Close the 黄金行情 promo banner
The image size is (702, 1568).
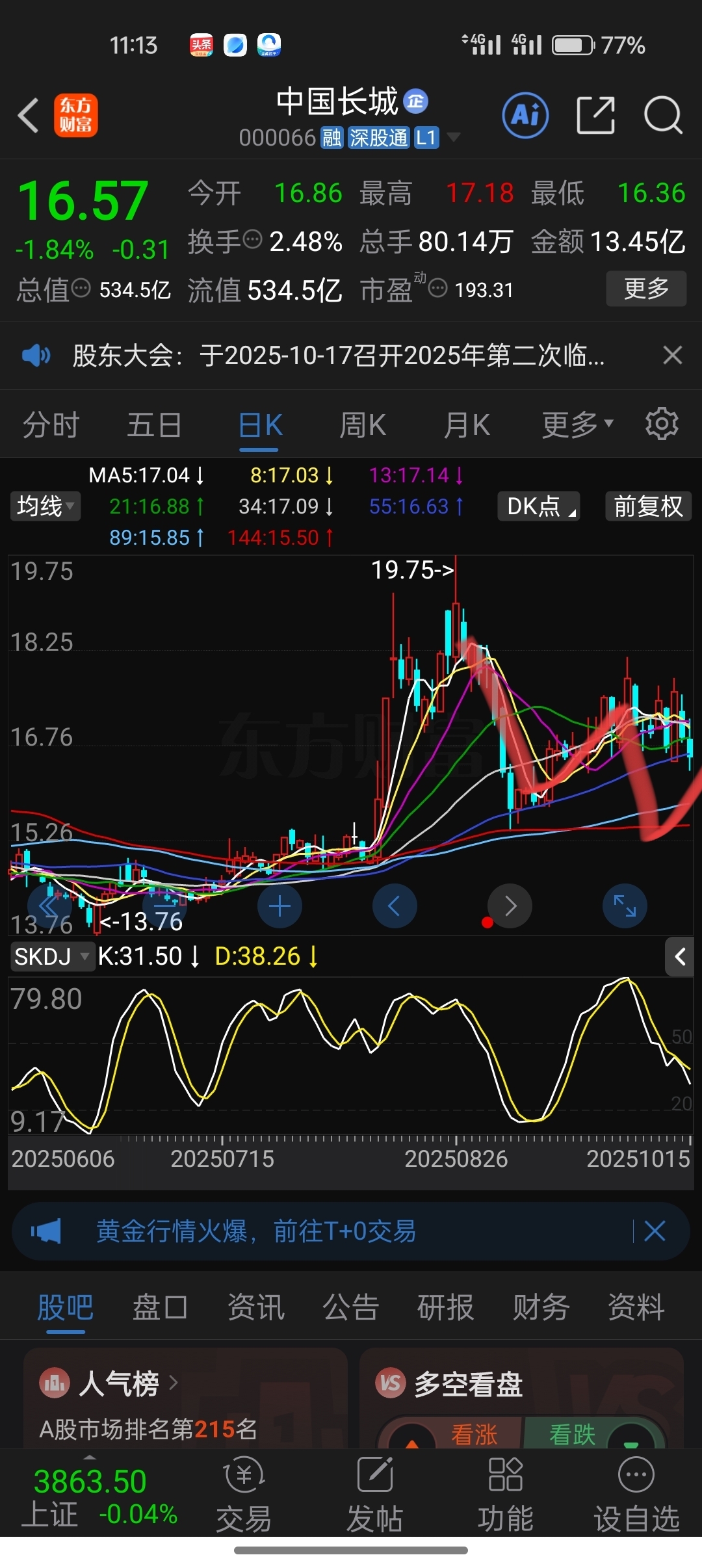point(654,1231)
